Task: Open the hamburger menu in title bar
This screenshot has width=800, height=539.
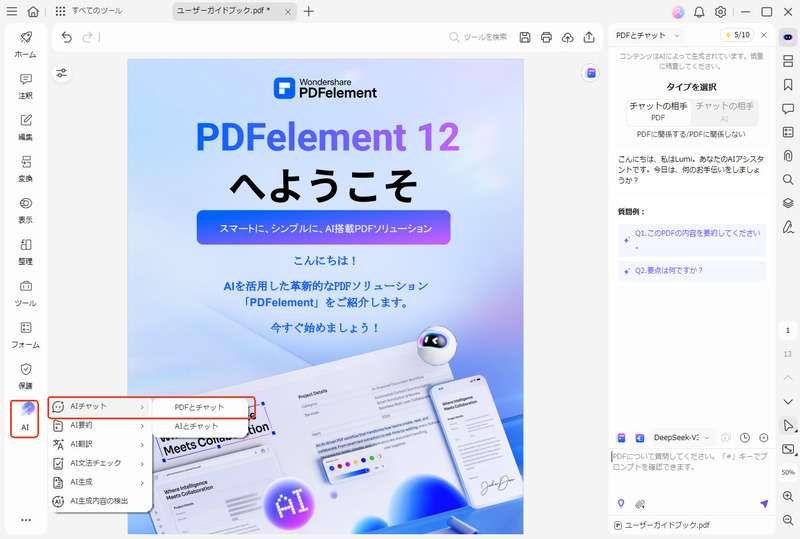Action: (11, 11)
